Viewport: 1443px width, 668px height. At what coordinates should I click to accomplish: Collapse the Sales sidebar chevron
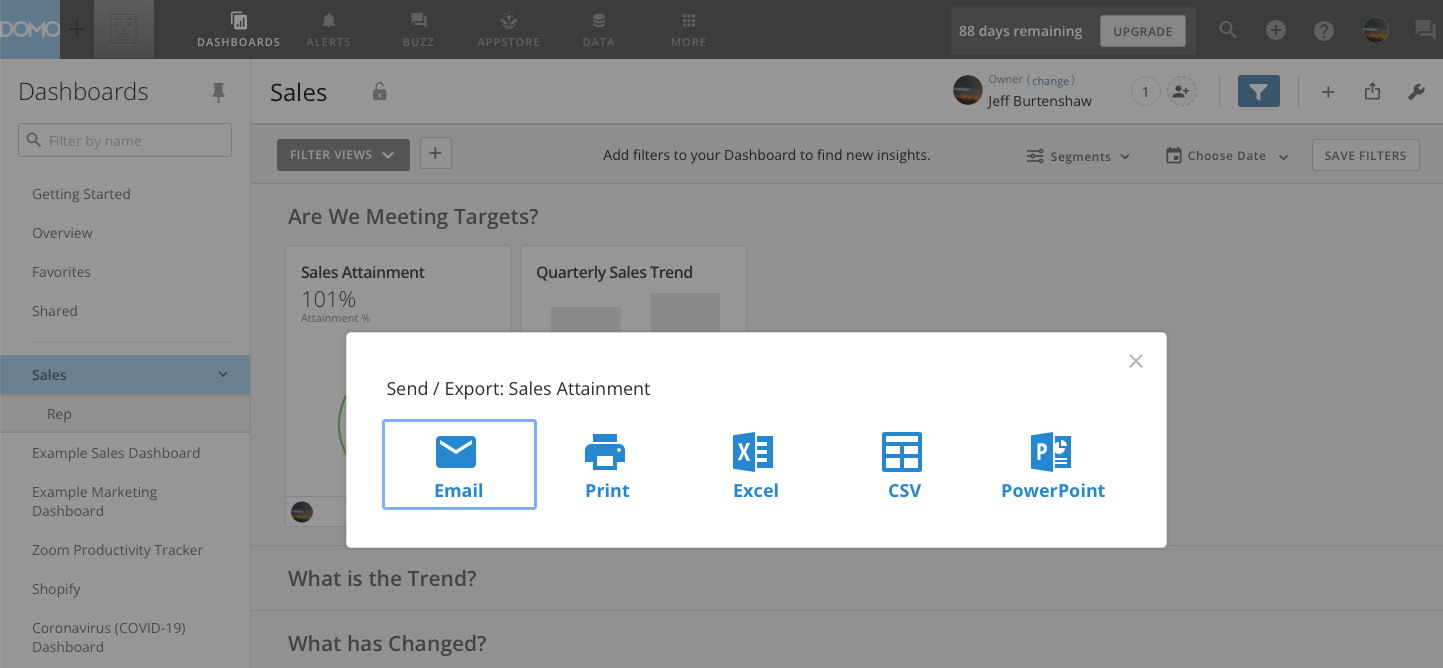[x=223, y=375]
